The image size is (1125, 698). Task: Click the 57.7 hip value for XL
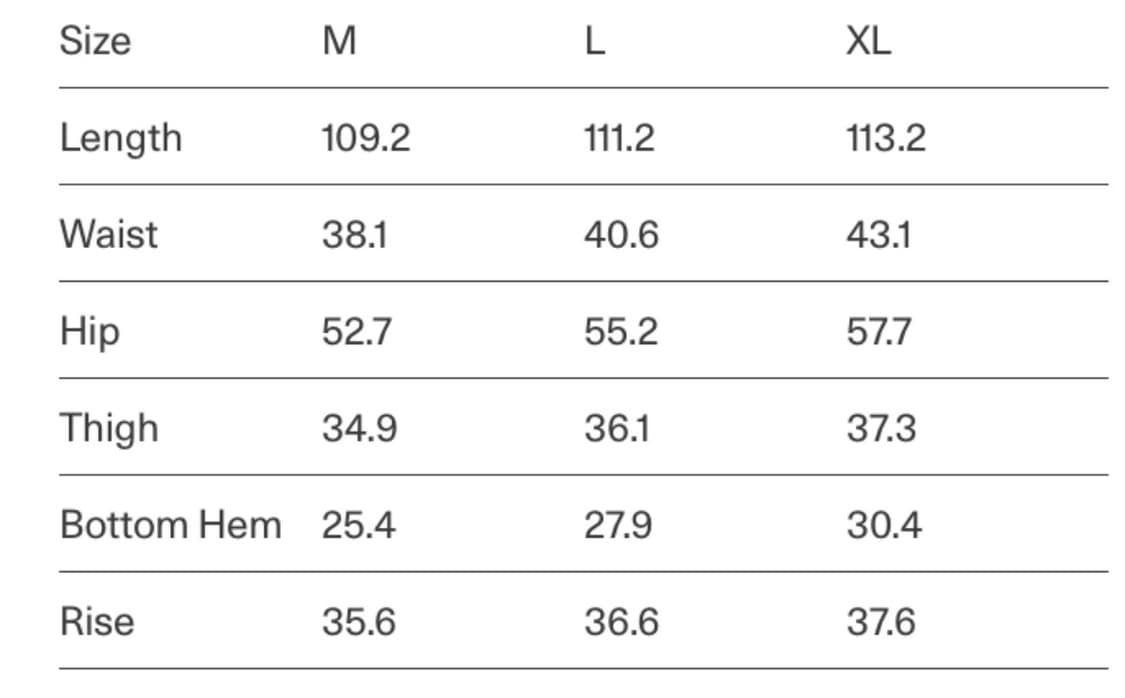pyautogui.click(x=878, y=332)
